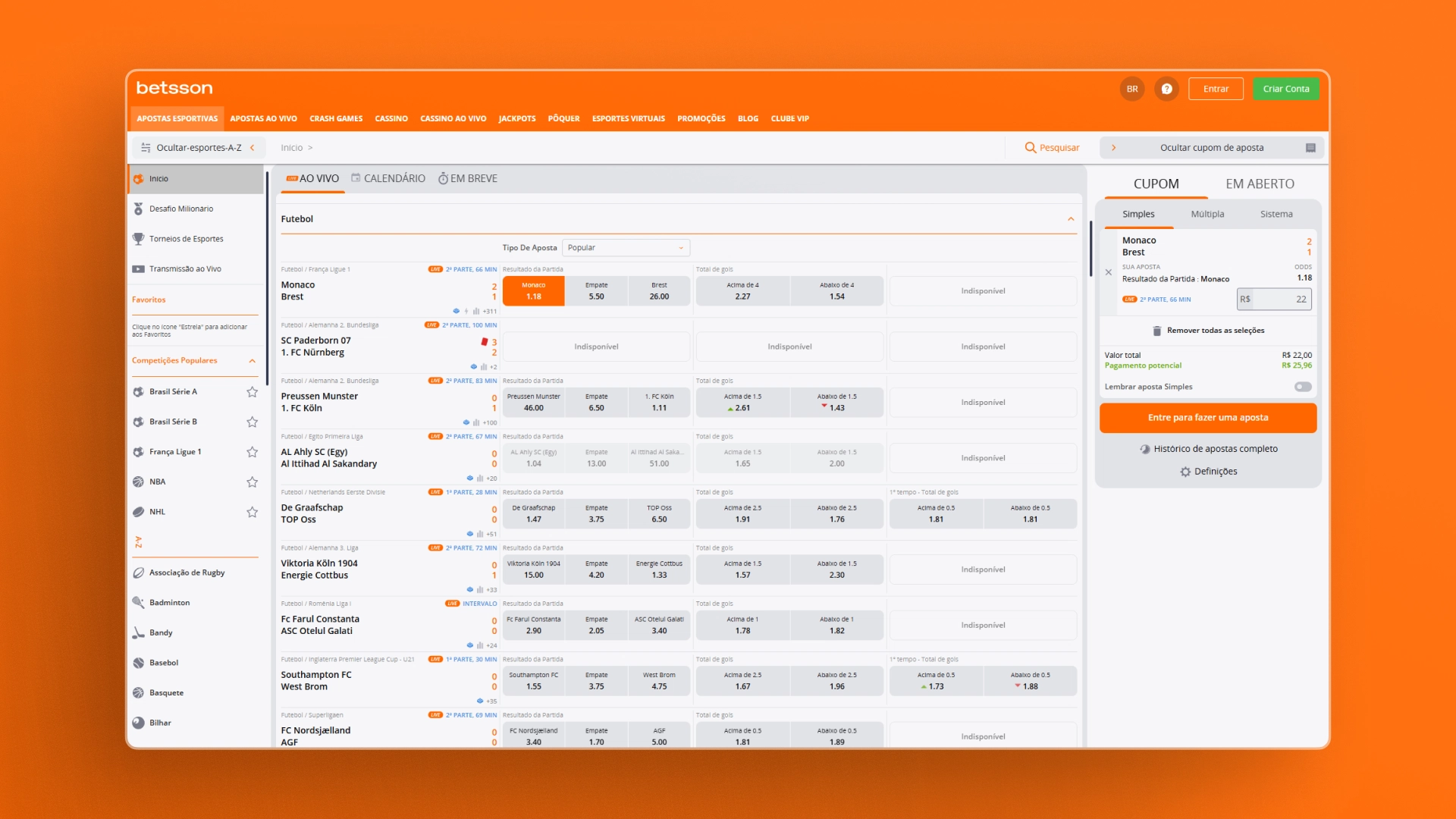Screen dimensions: 1456x819
Task: Switch to the Calendário tab
Action: coord(388,179)
